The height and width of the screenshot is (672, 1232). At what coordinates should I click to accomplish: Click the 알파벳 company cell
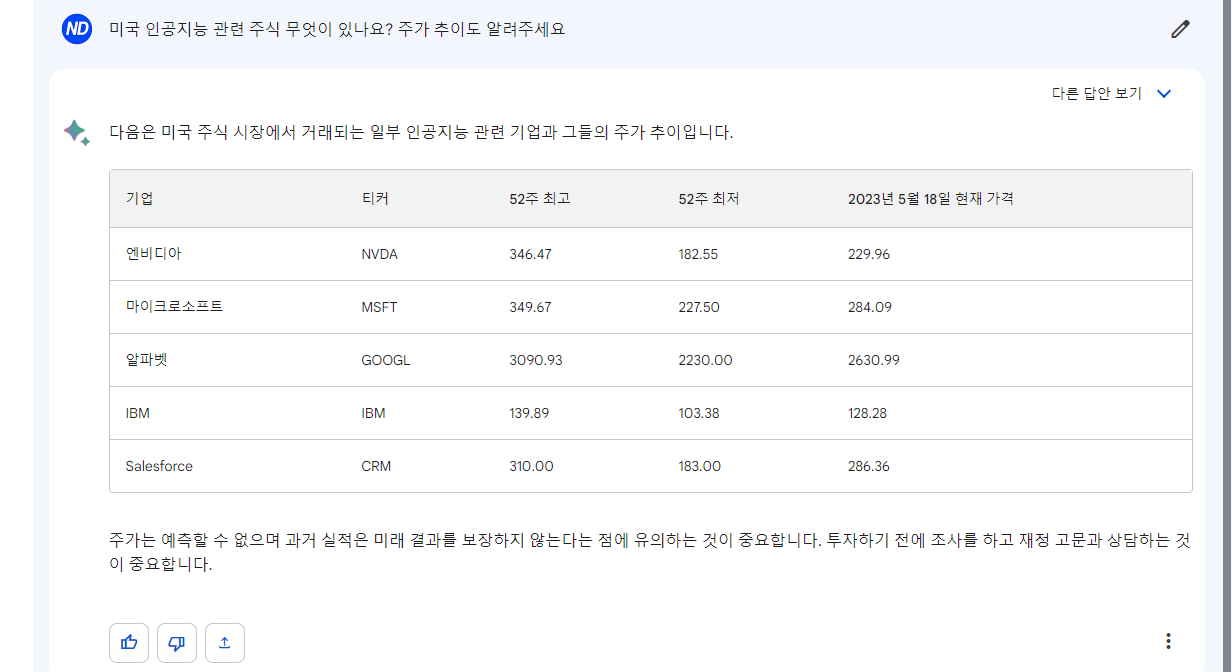click(146, 359)
